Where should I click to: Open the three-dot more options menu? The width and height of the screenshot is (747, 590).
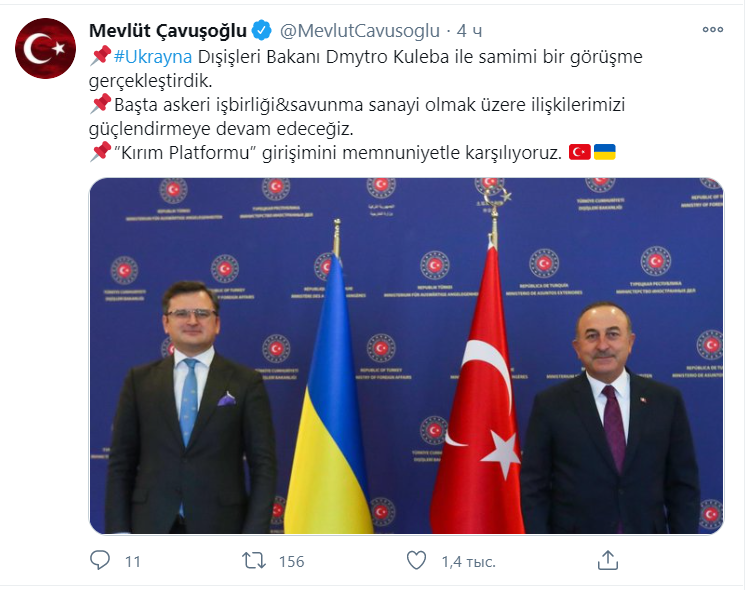(x=713, y=30)
